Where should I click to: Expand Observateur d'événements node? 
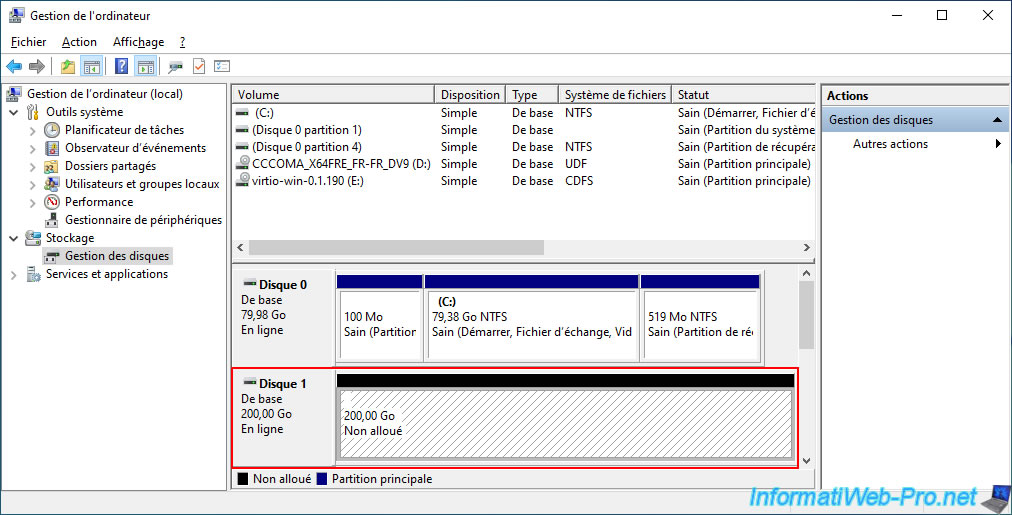pyautogui.click(x=32, y=148)
